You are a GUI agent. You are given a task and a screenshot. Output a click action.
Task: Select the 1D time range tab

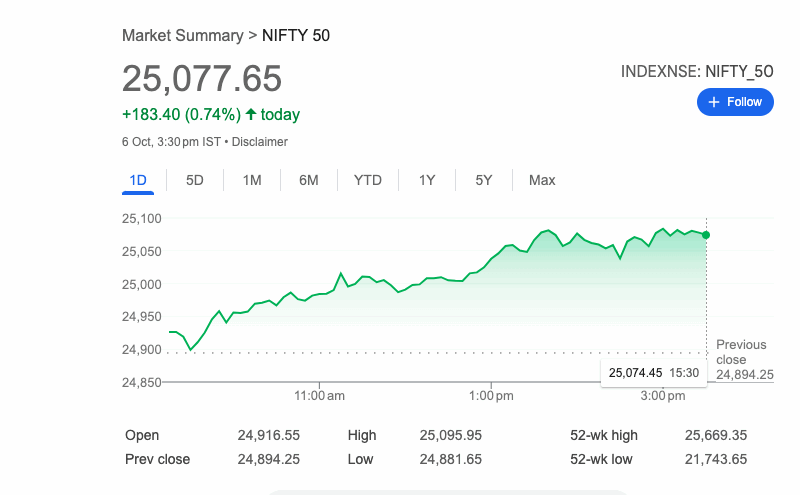click(x=138, y=180)
